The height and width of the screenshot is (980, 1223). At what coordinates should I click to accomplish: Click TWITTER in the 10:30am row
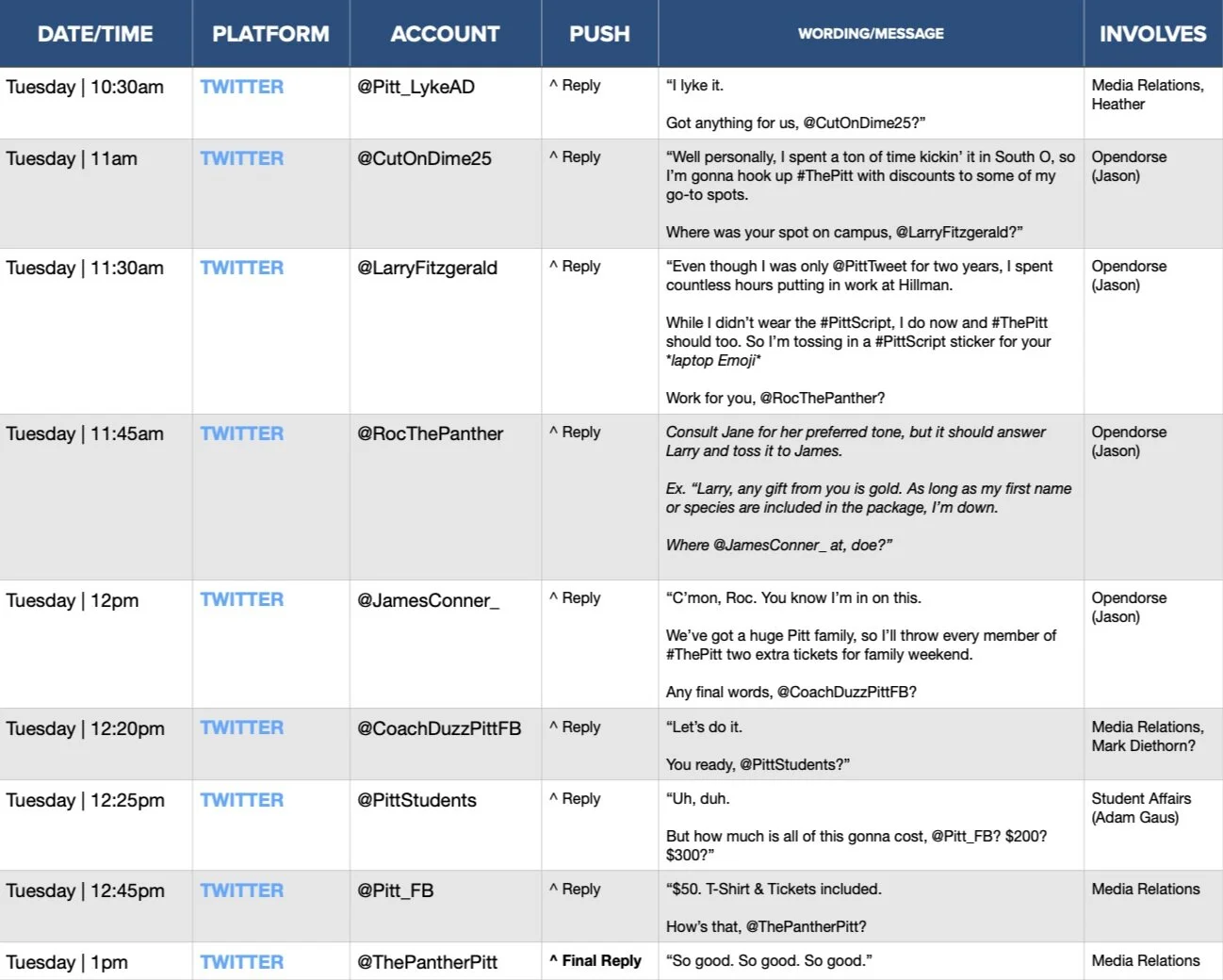coord(241,87)
